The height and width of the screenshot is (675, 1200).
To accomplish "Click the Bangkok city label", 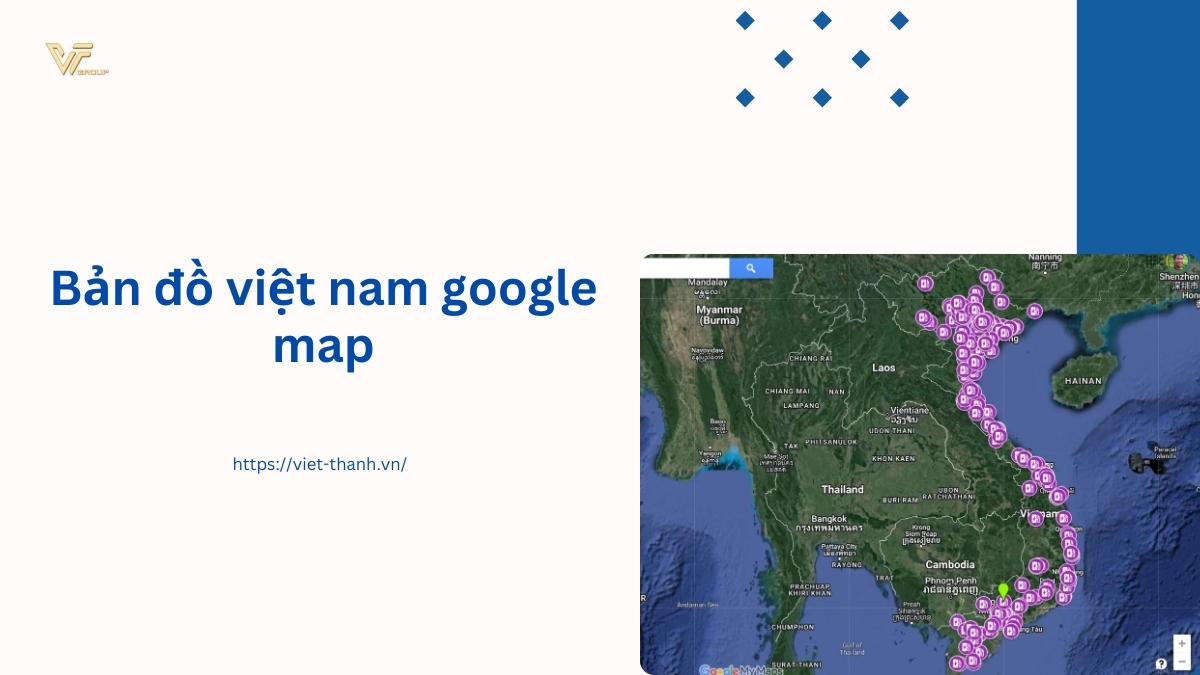I will [x=829, y=519].
